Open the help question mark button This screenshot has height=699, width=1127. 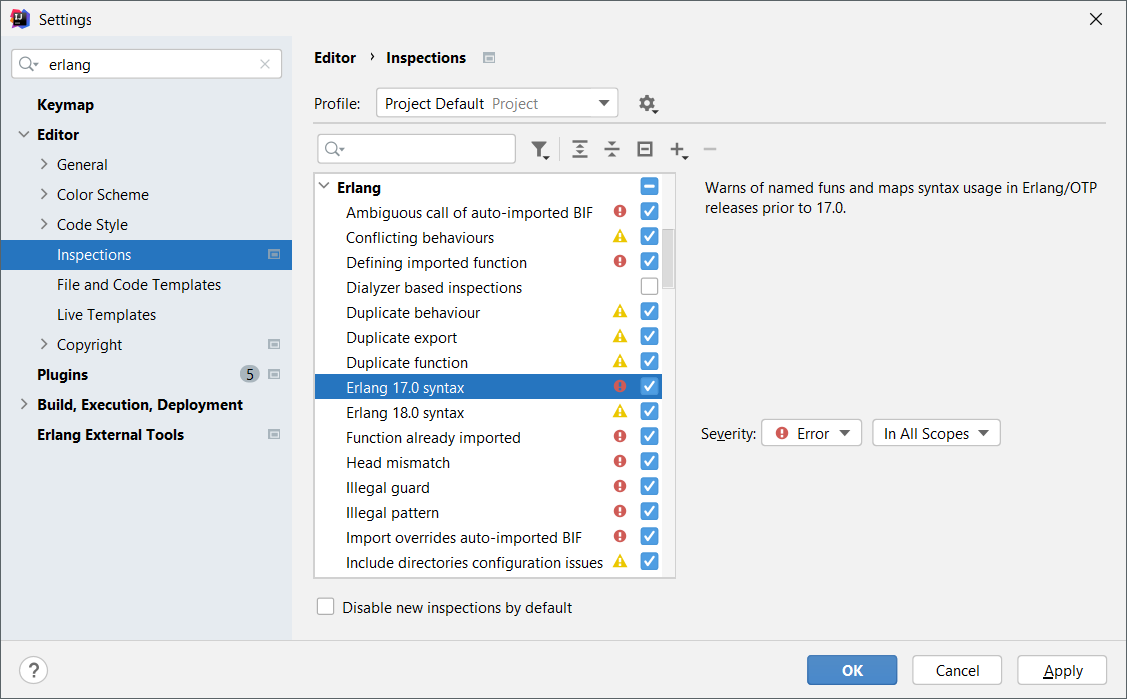pyautogui.click(x=33, y=670)
